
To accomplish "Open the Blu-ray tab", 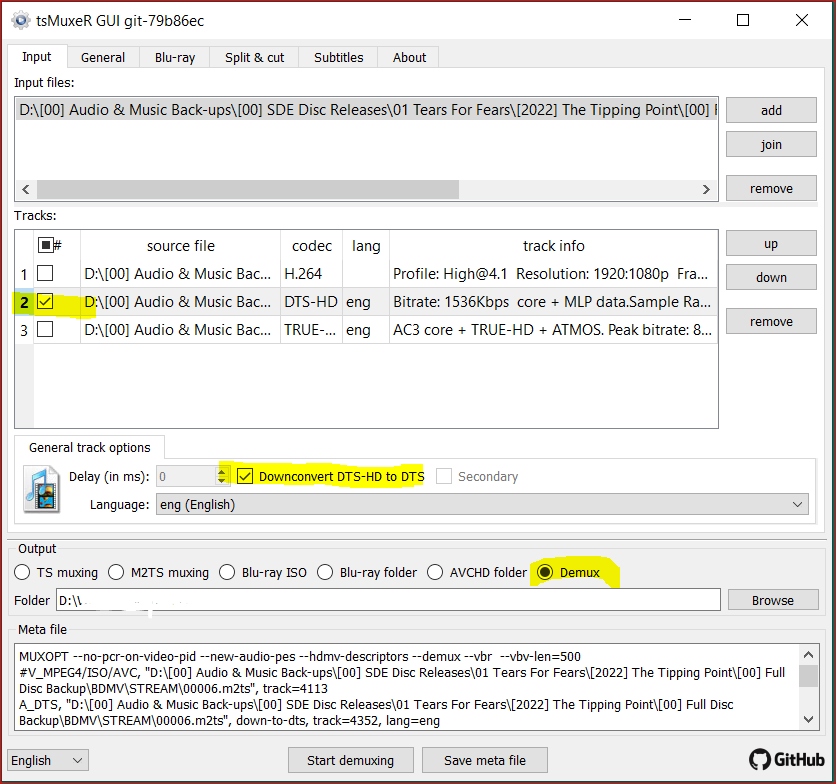I will pos(175,57).
